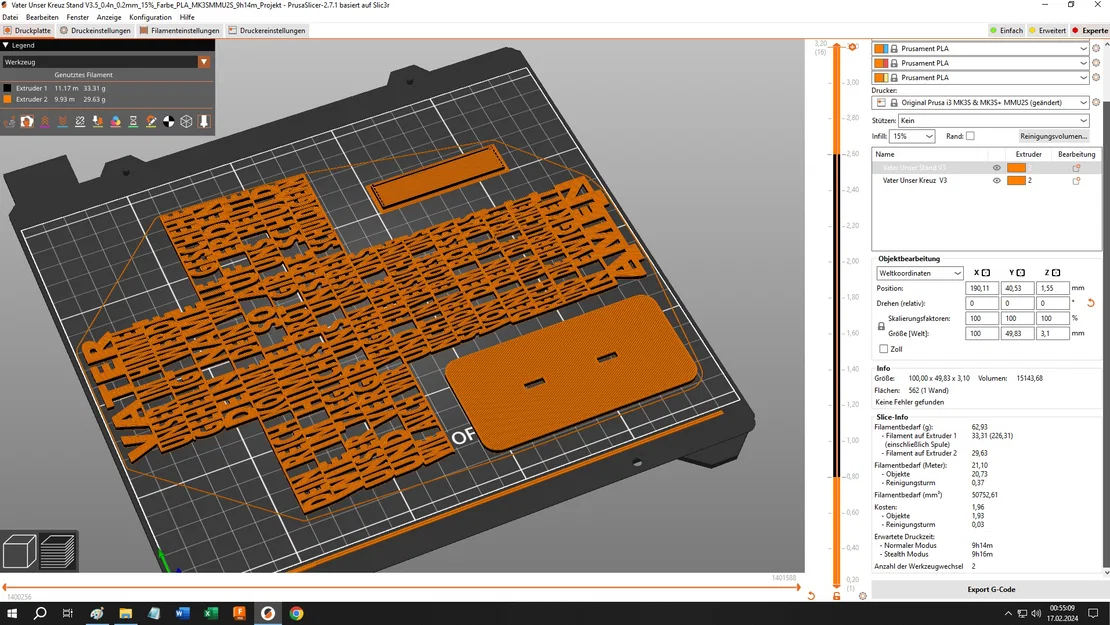This screenshot has height=625, width=1110.
Task: Open Reinigungsvolumen settings button
Action: click(x=1053, y=136)
